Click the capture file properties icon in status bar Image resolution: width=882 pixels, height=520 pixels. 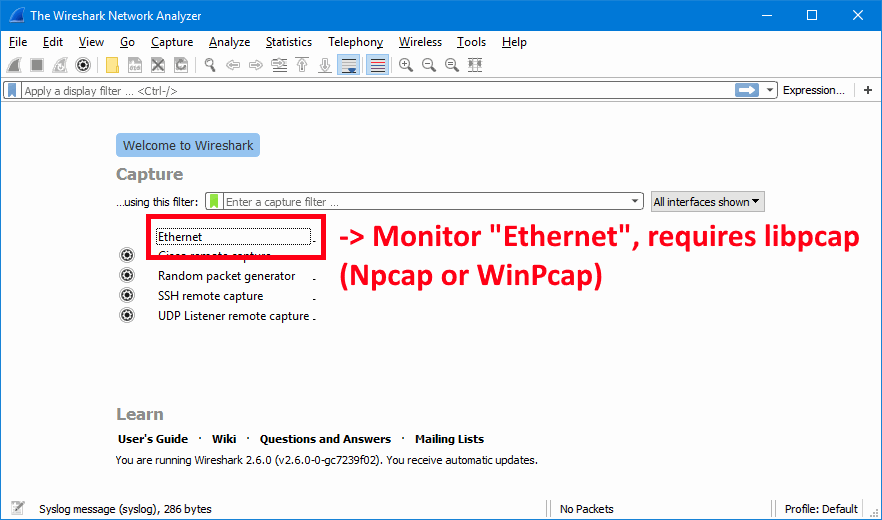click(x=17, y=508)
